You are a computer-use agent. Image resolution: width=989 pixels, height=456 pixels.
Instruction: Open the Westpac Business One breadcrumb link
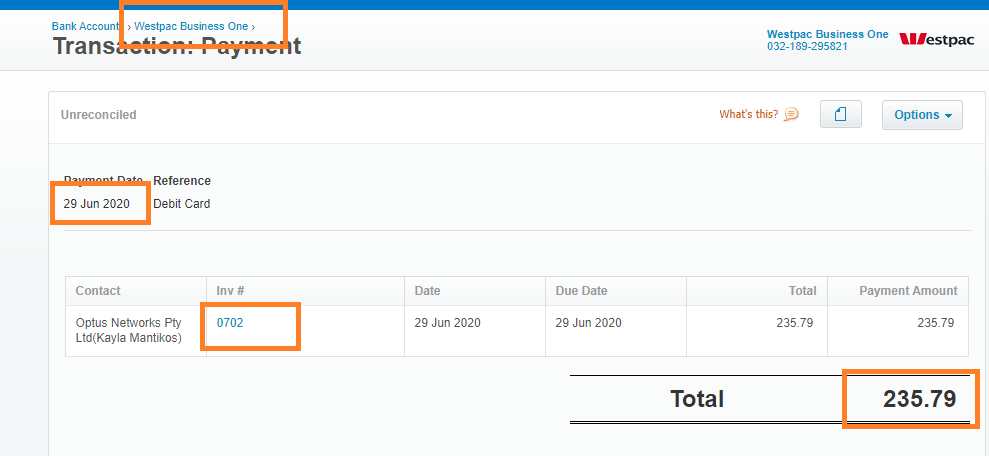tap(191, 26)
